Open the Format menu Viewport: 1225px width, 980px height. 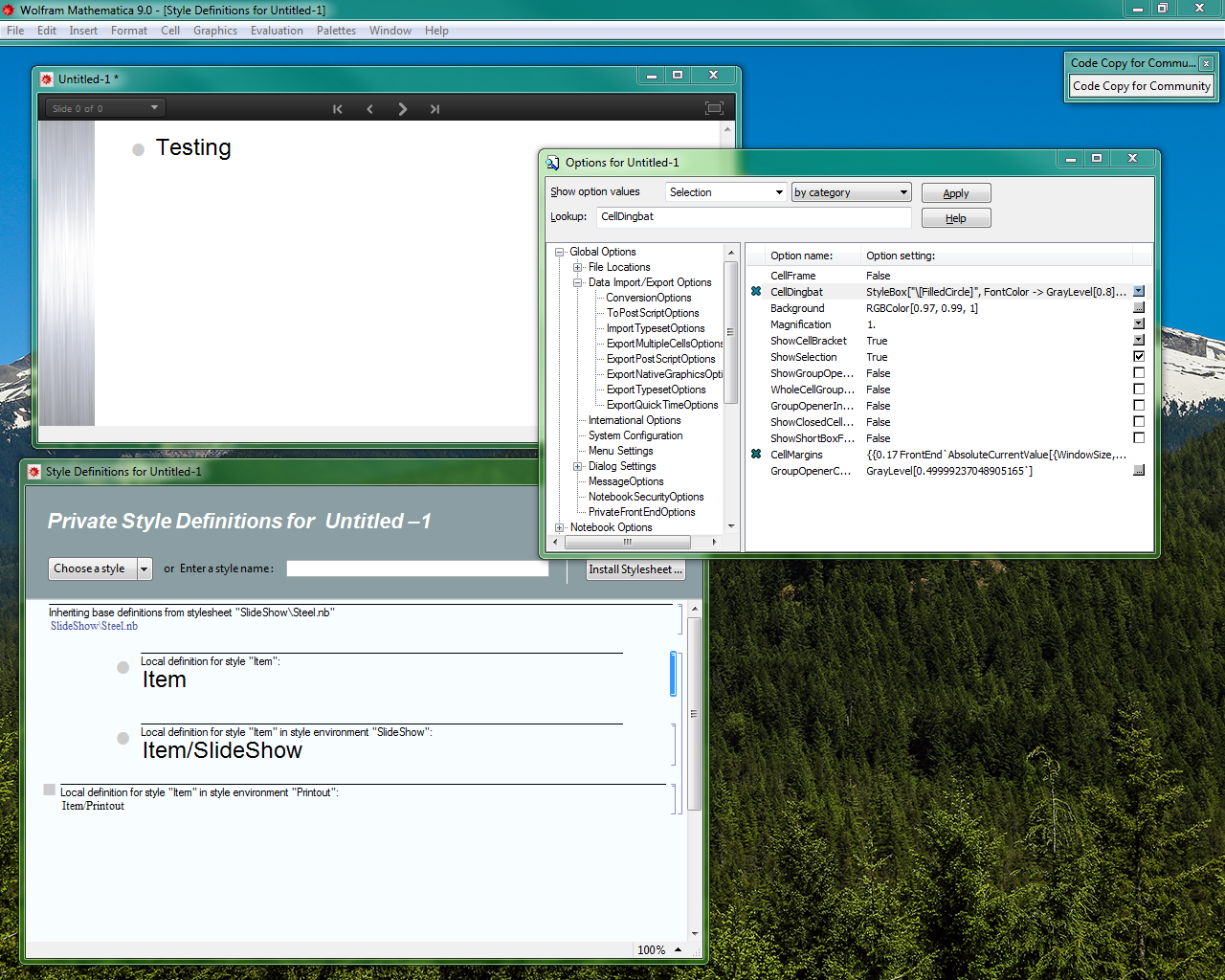pyautogui.click(x=129, y=31)
